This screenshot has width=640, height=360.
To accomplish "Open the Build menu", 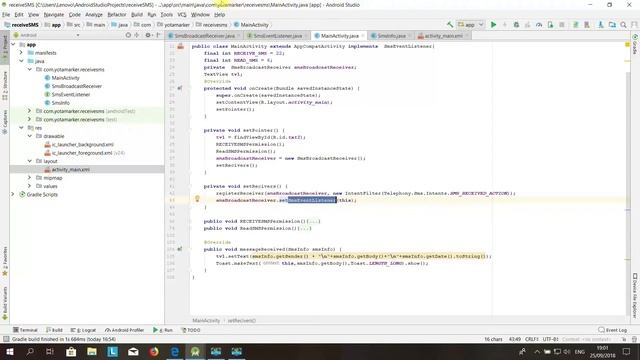I will pyautogui.click(x=137, y=15).
